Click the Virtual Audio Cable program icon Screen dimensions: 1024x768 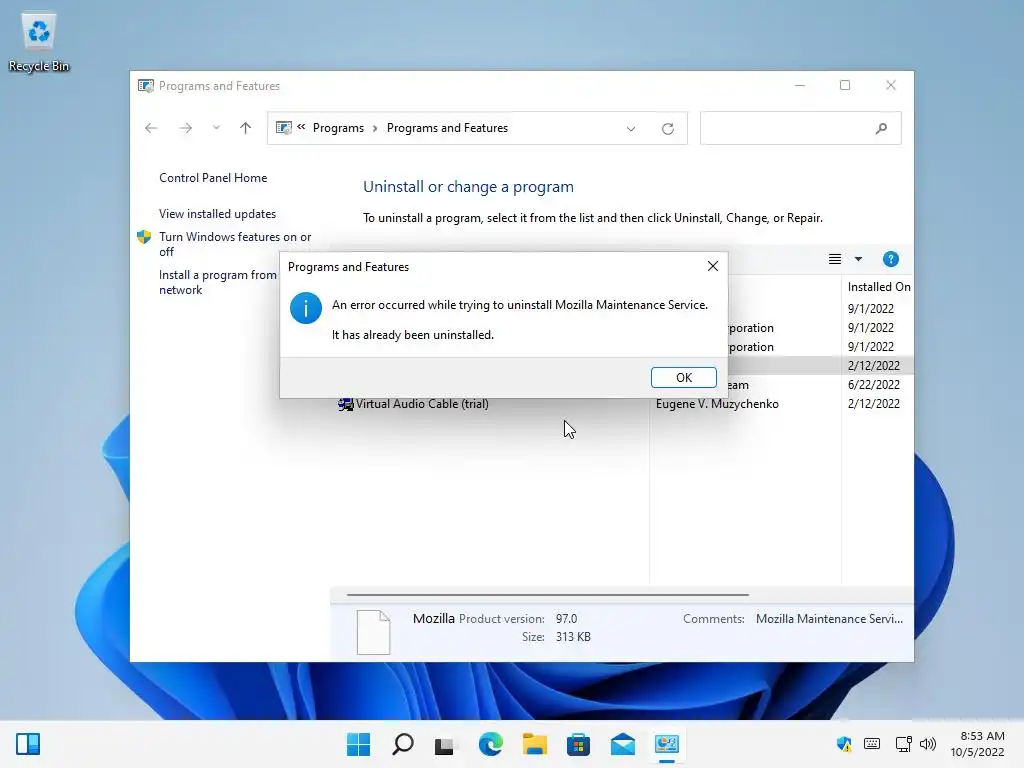(345, 404)
